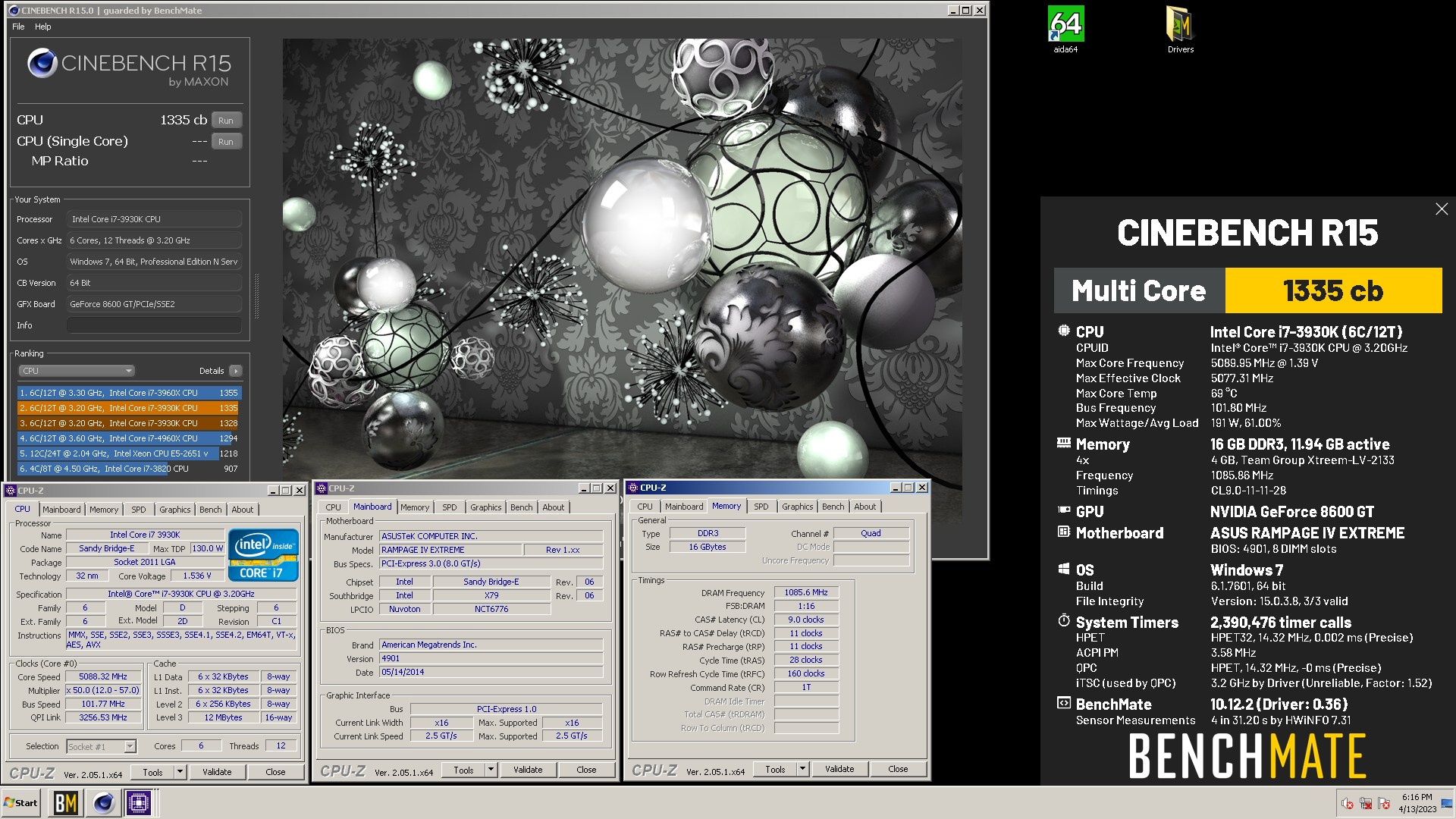1456x819 pixels.
Task: Open the ranking CPU dropdown
Action: (76, 371)
